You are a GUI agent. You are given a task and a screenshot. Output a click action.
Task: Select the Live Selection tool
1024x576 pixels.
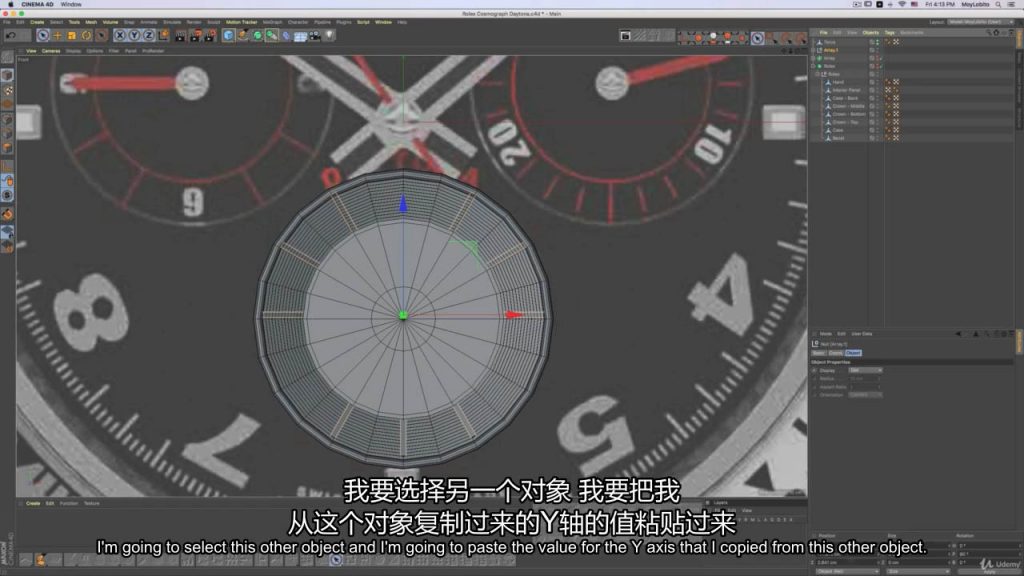coord(43,35)
